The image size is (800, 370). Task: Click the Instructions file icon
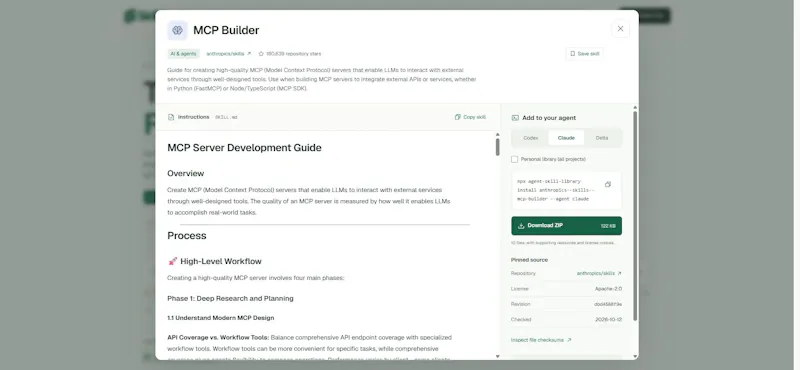171,117
